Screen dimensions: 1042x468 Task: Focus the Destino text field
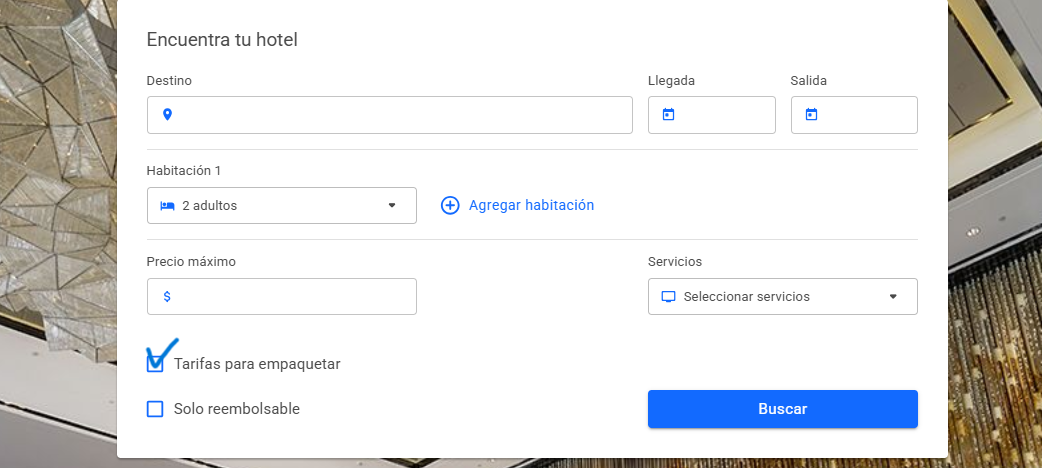tap(389, 115)
